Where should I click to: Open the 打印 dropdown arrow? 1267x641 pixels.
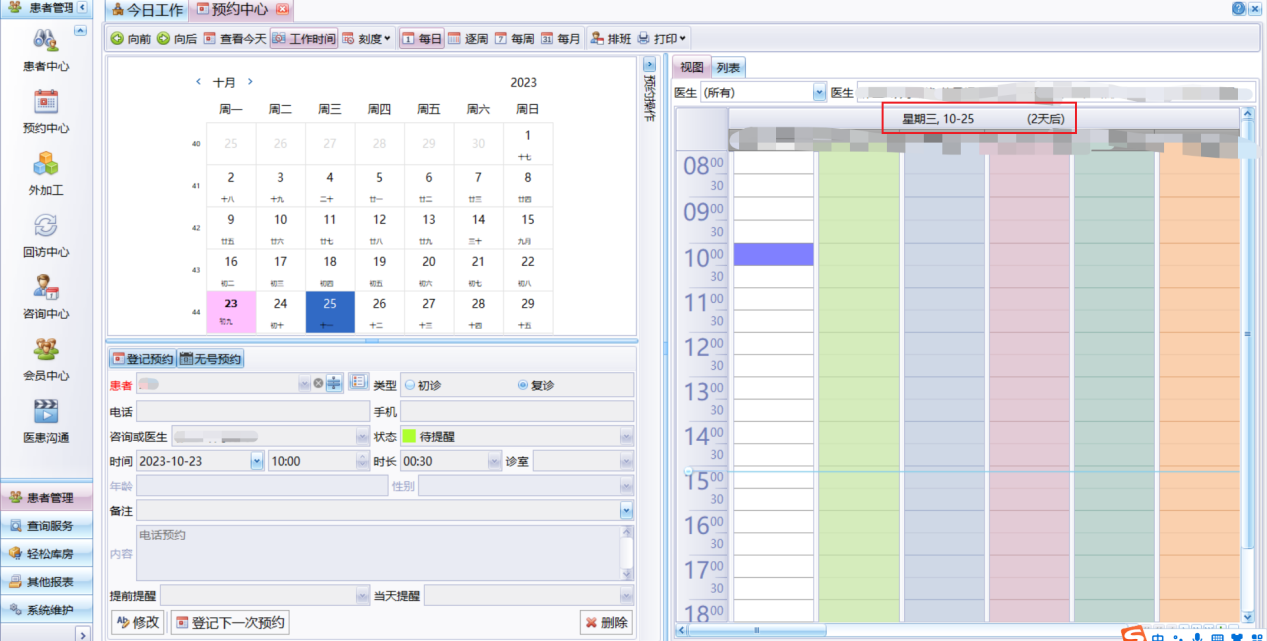click(x=683, y=39)
